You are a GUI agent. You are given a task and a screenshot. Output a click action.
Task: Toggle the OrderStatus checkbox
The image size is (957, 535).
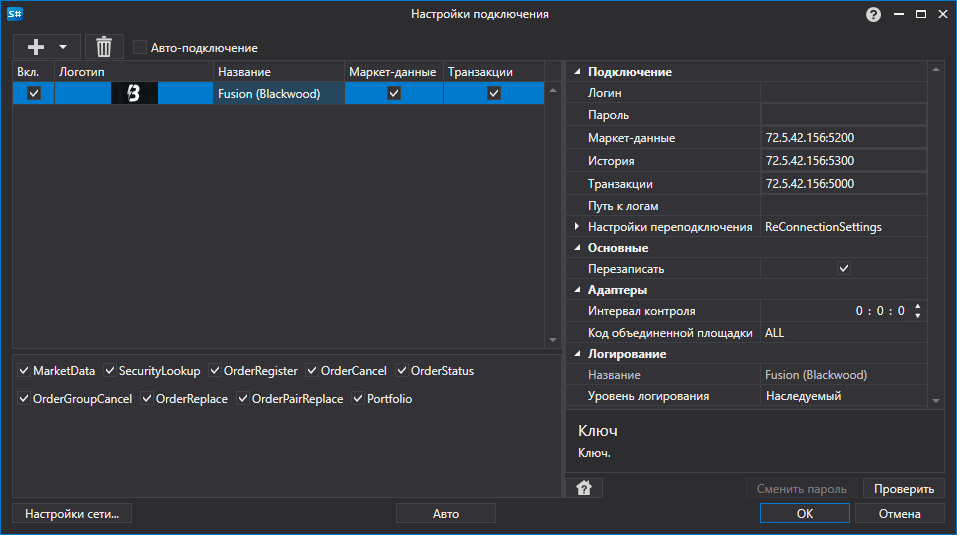coord(402,370)
